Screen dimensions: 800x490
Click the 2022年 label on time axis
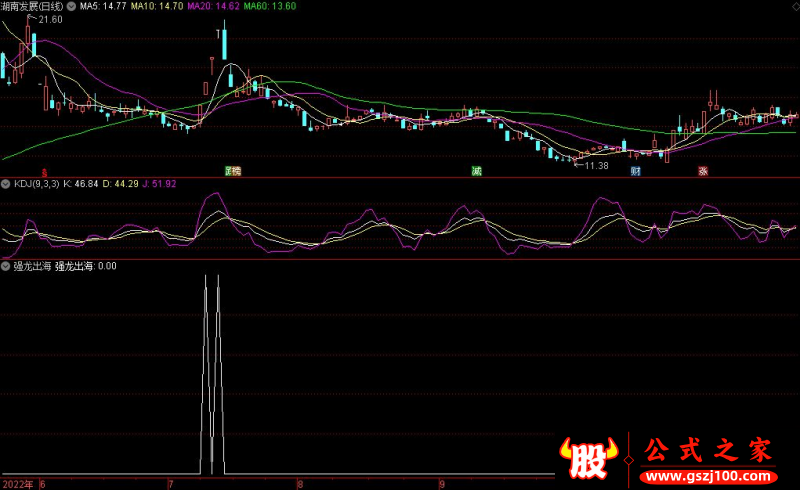pos(16,483)
